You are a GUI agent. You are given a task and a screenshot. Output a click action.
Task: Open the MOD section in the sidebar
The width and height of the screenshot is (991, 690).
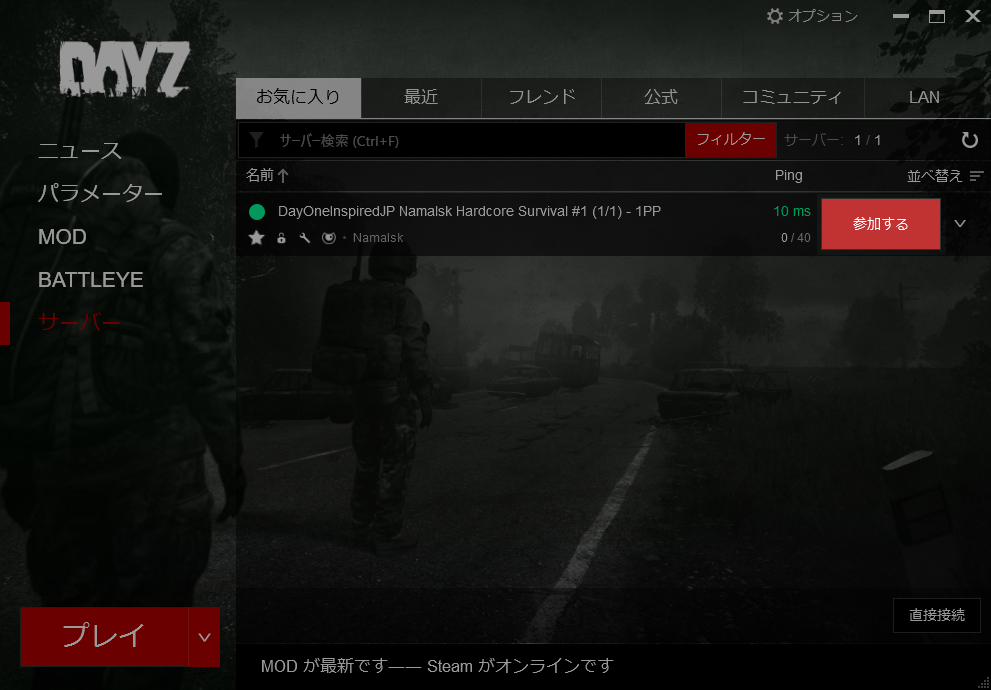(x=62, y=237)
